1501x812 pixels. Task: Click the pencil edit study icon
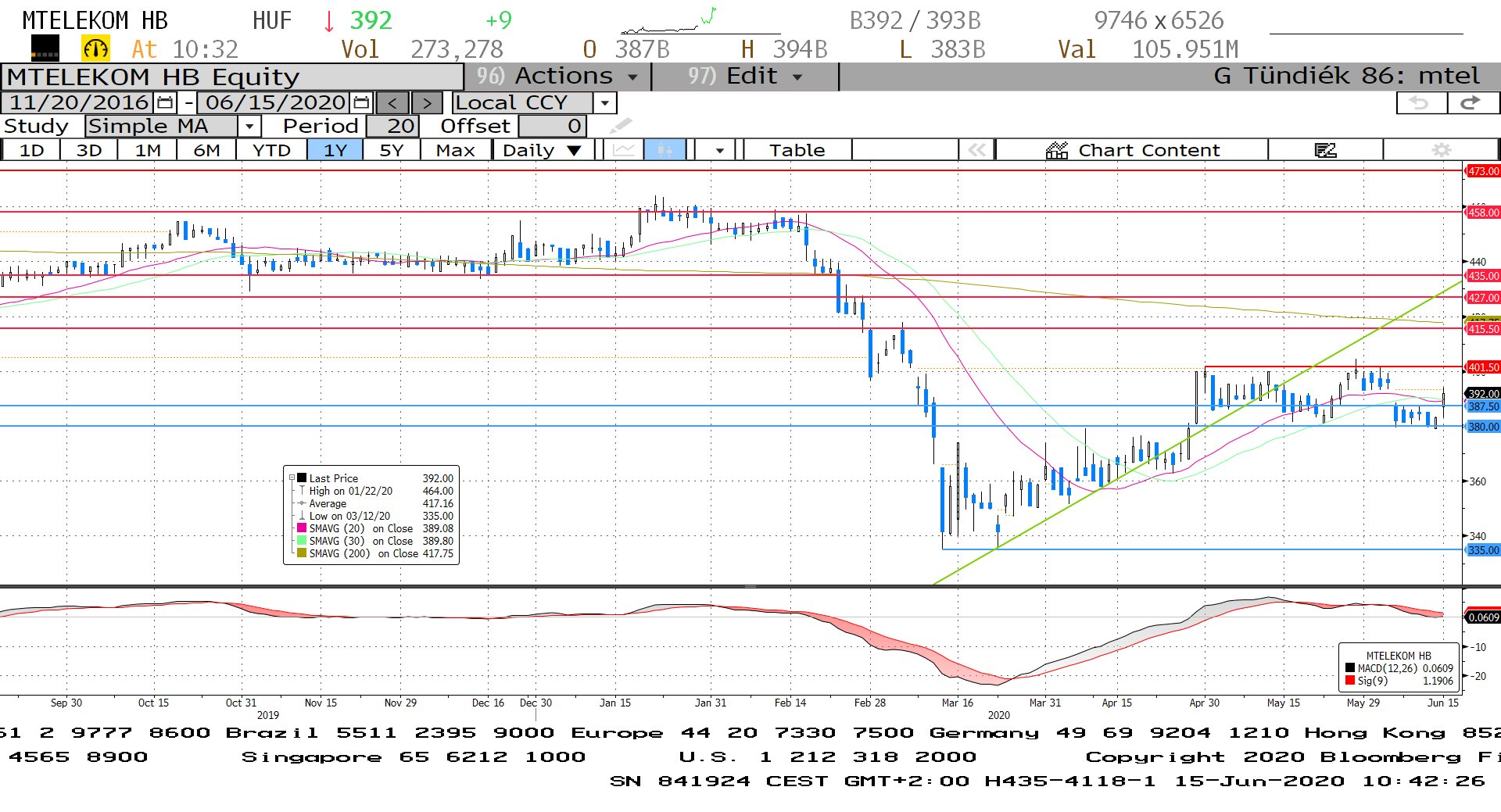[621, 126]
